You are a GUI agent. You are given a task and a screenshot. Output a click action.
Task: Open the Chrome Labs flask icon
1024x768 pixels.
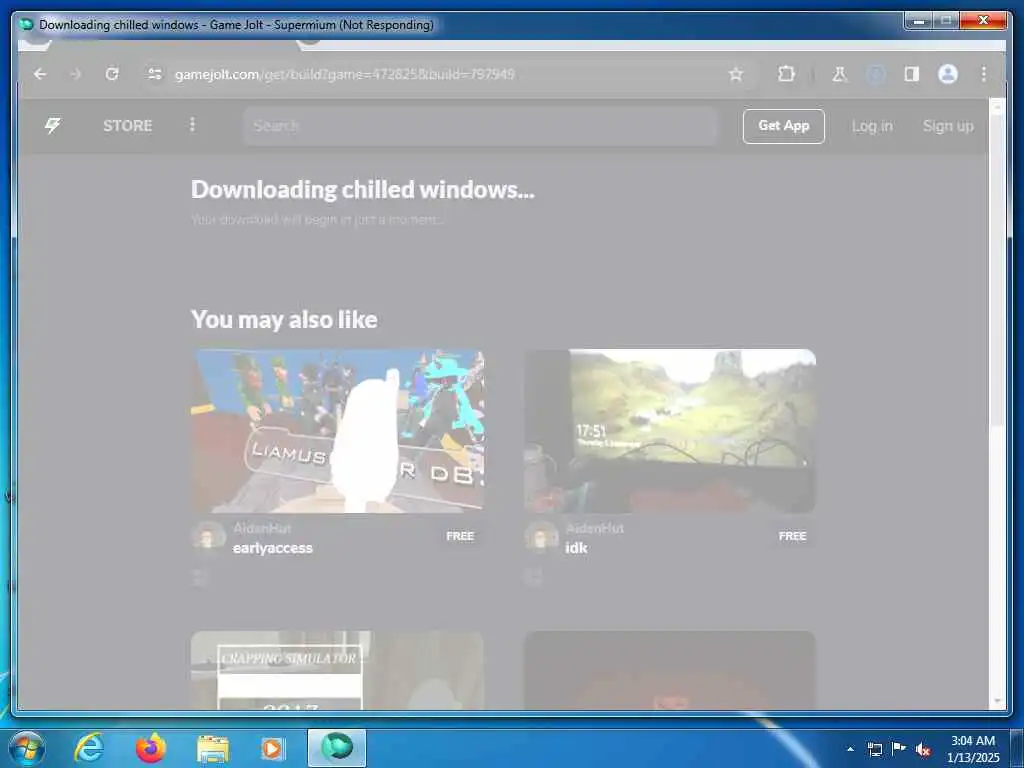(839, 74)
